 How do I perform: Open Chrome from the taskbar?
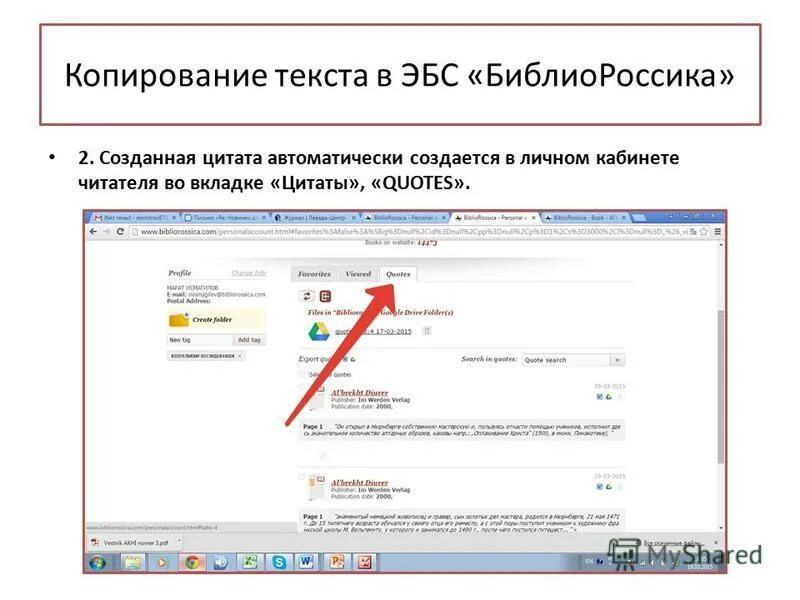coord(192,563)
